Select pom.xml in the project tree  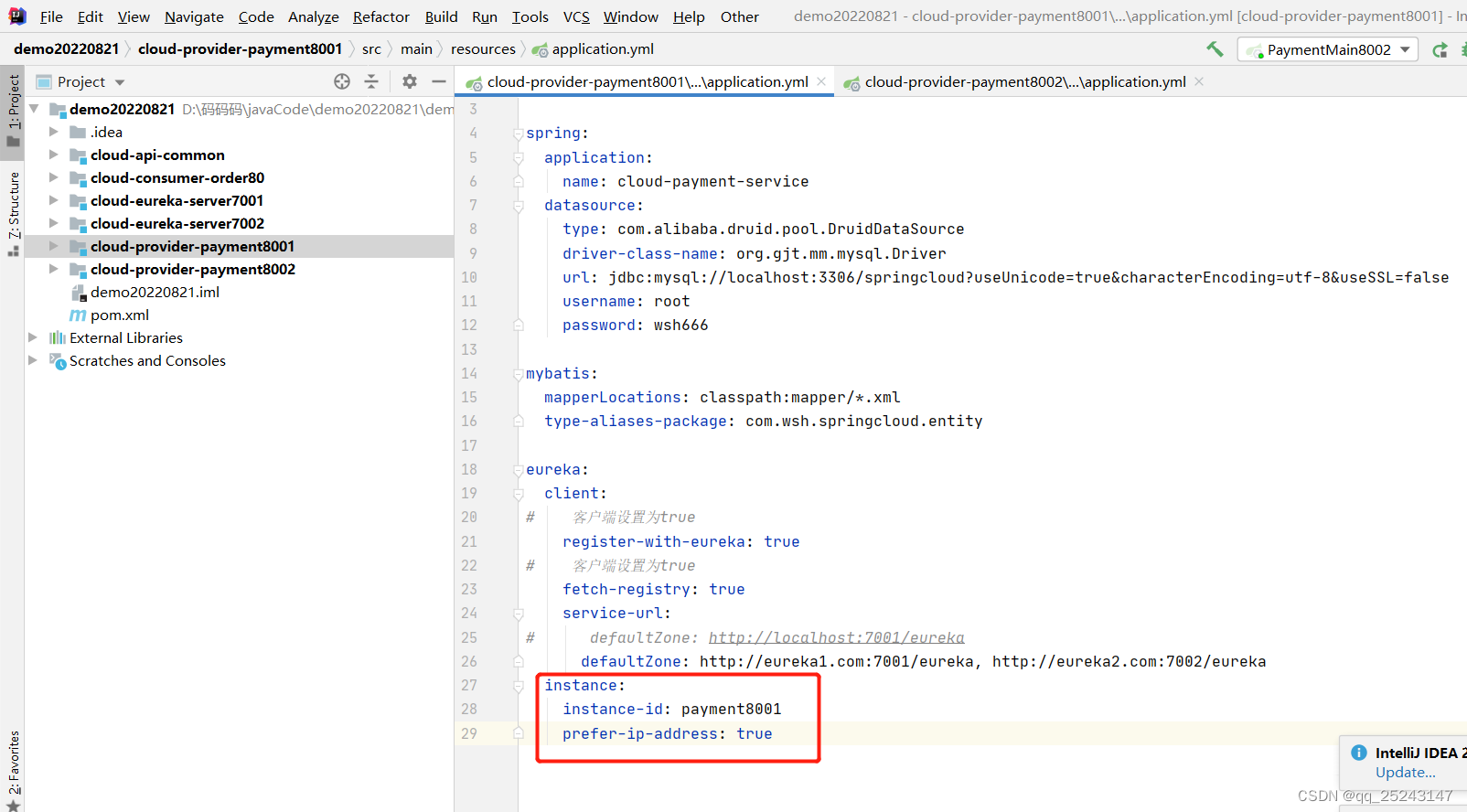pyautogui.click(x=120, y=315)
